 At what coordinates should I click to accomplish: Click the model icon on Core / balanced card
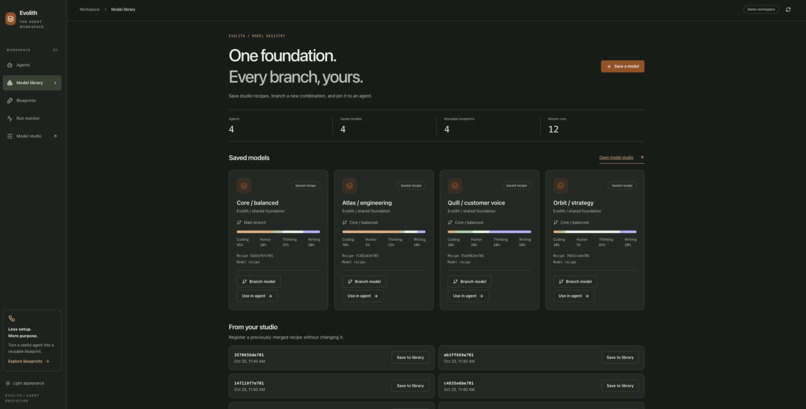[244, 185]
